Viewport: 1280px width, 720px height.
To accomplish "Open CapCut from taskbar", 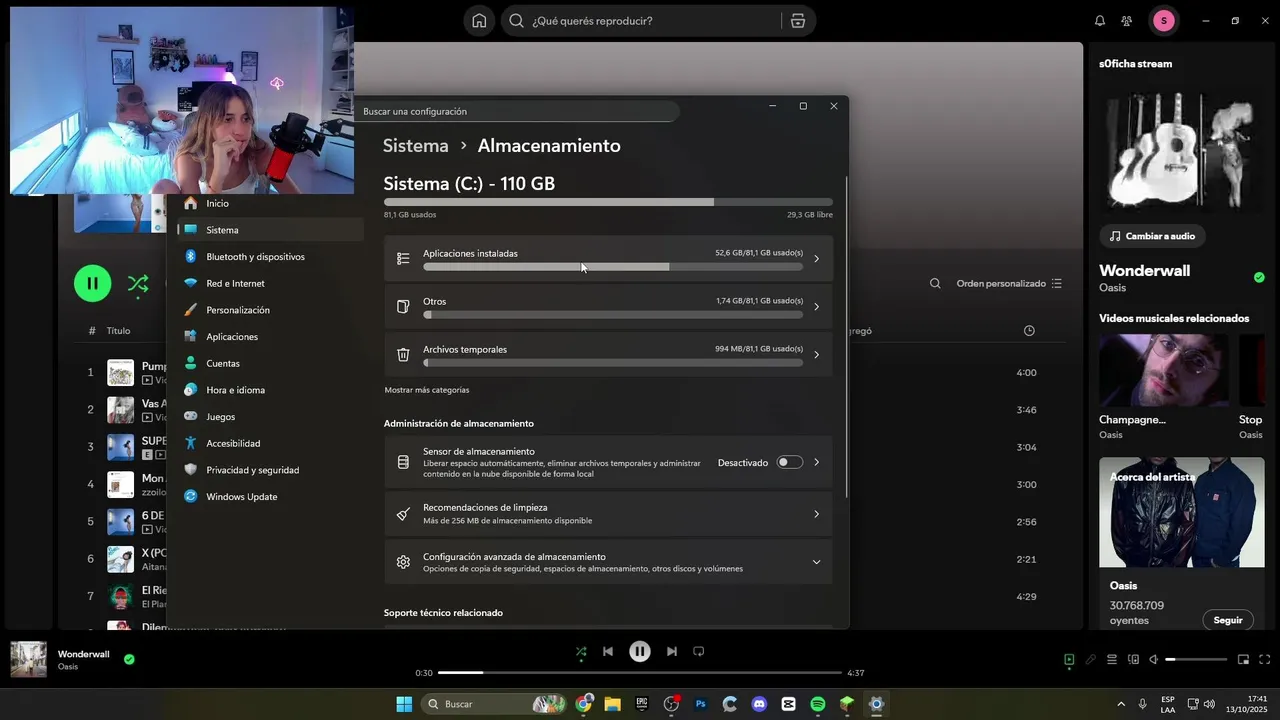I will tap(788, 704).
